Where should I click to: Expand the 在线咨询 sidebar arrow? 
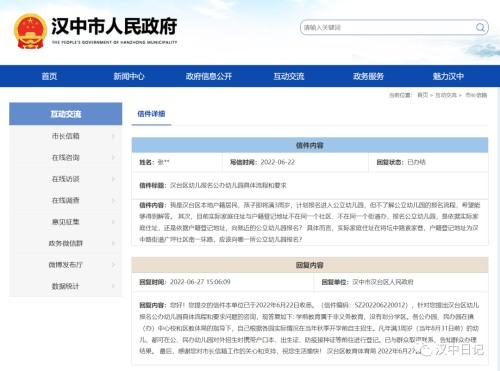(x=113, y=157)
